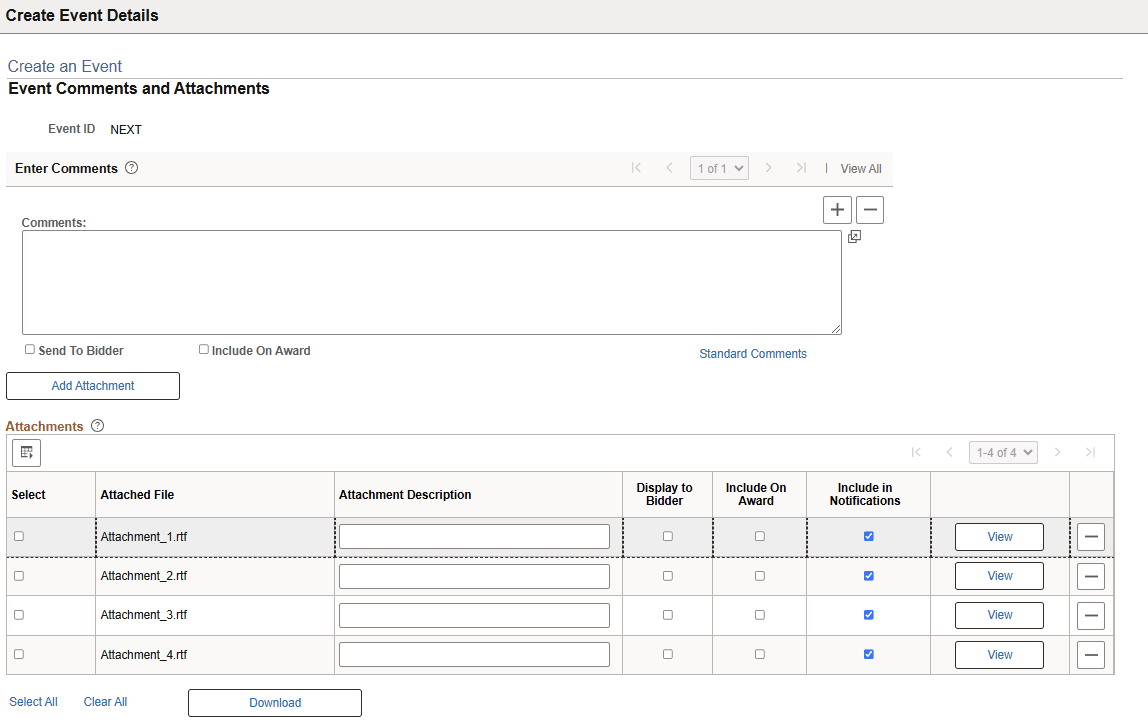Click the Add Attachment button
This screenshot has height=725, width=1148.
tap(92, 385)
